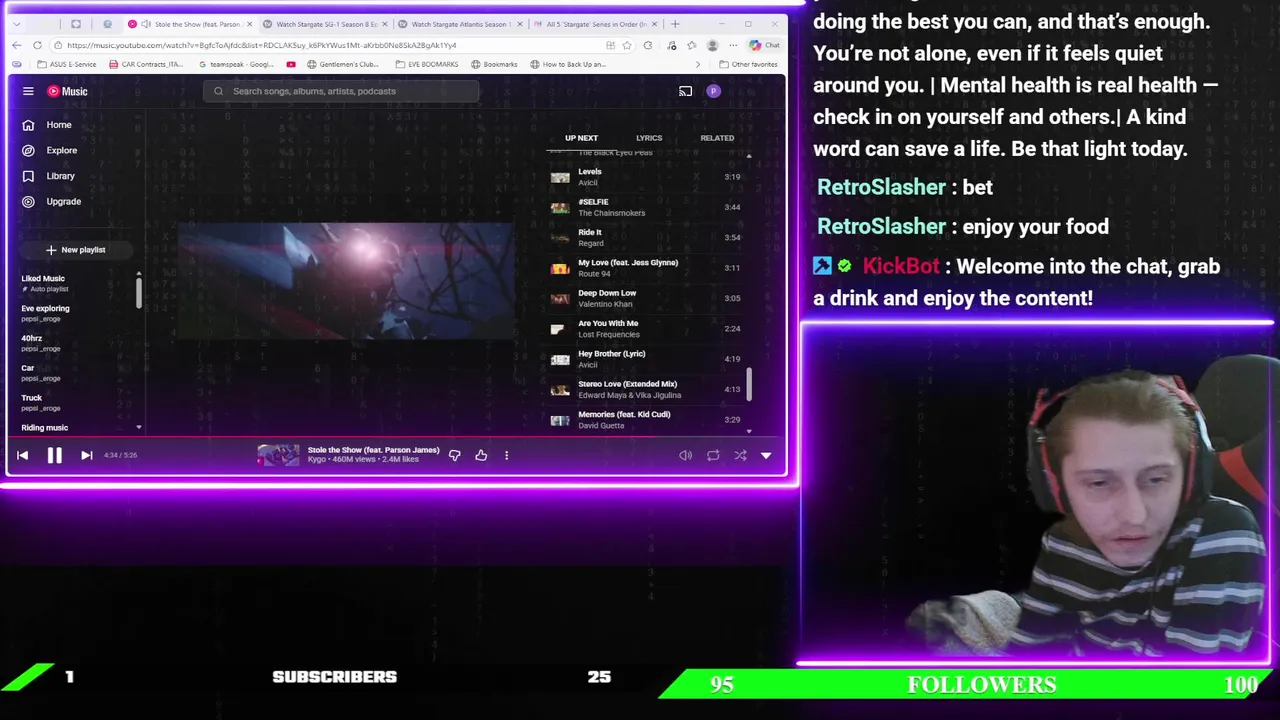Click the Memories song thumbnail

coord(560,420)
